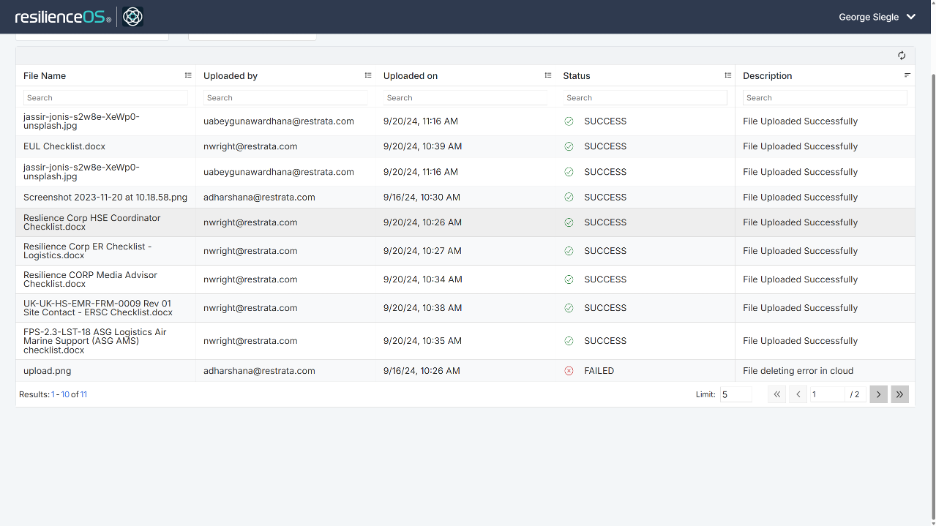This screenshot has width=936, height=526.
Task: Click success icon for EUL Checklist.docx
Action: pos(568,146)
